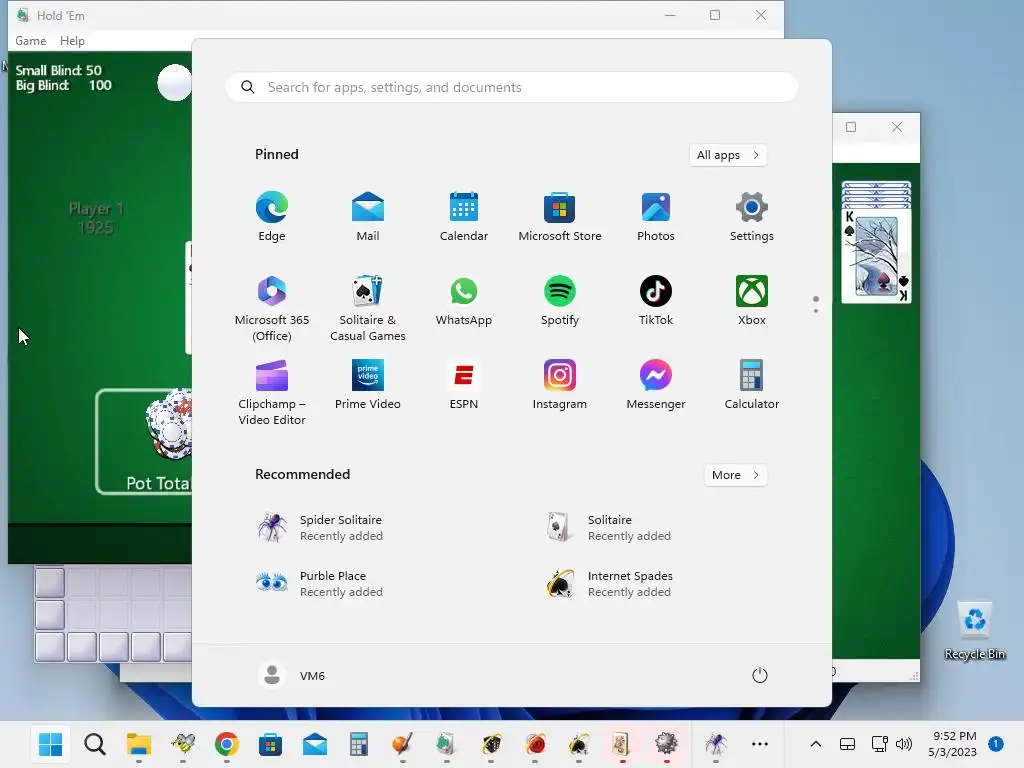Open the notification badge next to the clock
1024x768 pixels.
(996, 743)
